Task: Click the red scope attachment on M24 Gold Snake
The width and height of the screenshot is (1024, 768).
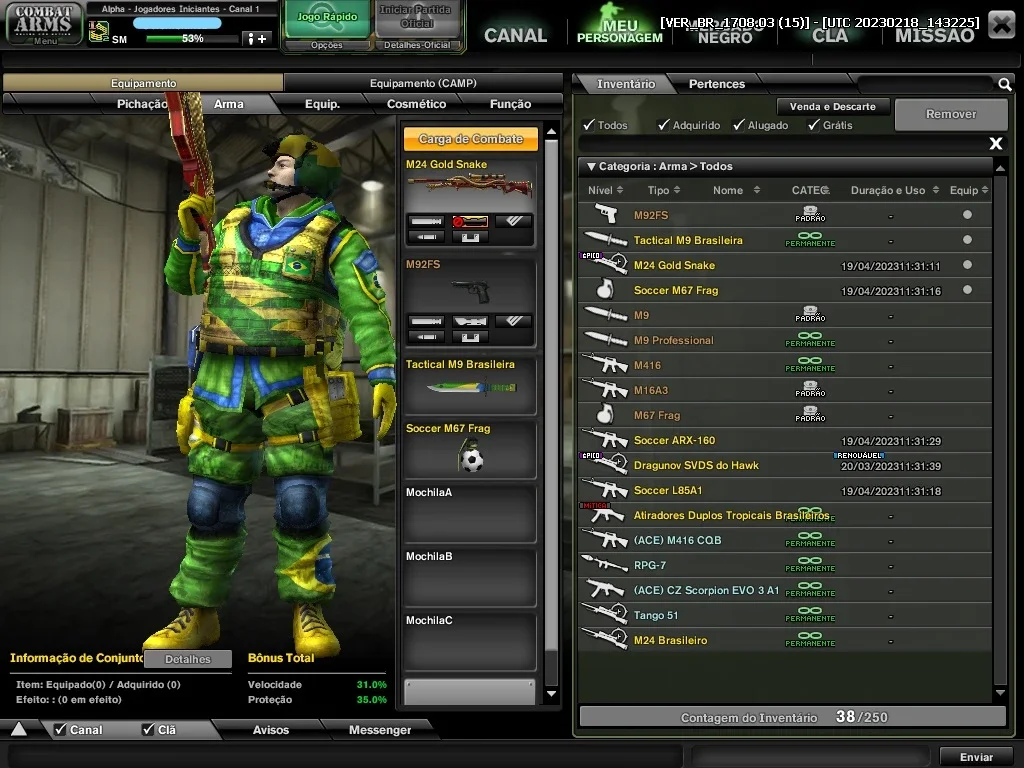Action: coord(470,222)
